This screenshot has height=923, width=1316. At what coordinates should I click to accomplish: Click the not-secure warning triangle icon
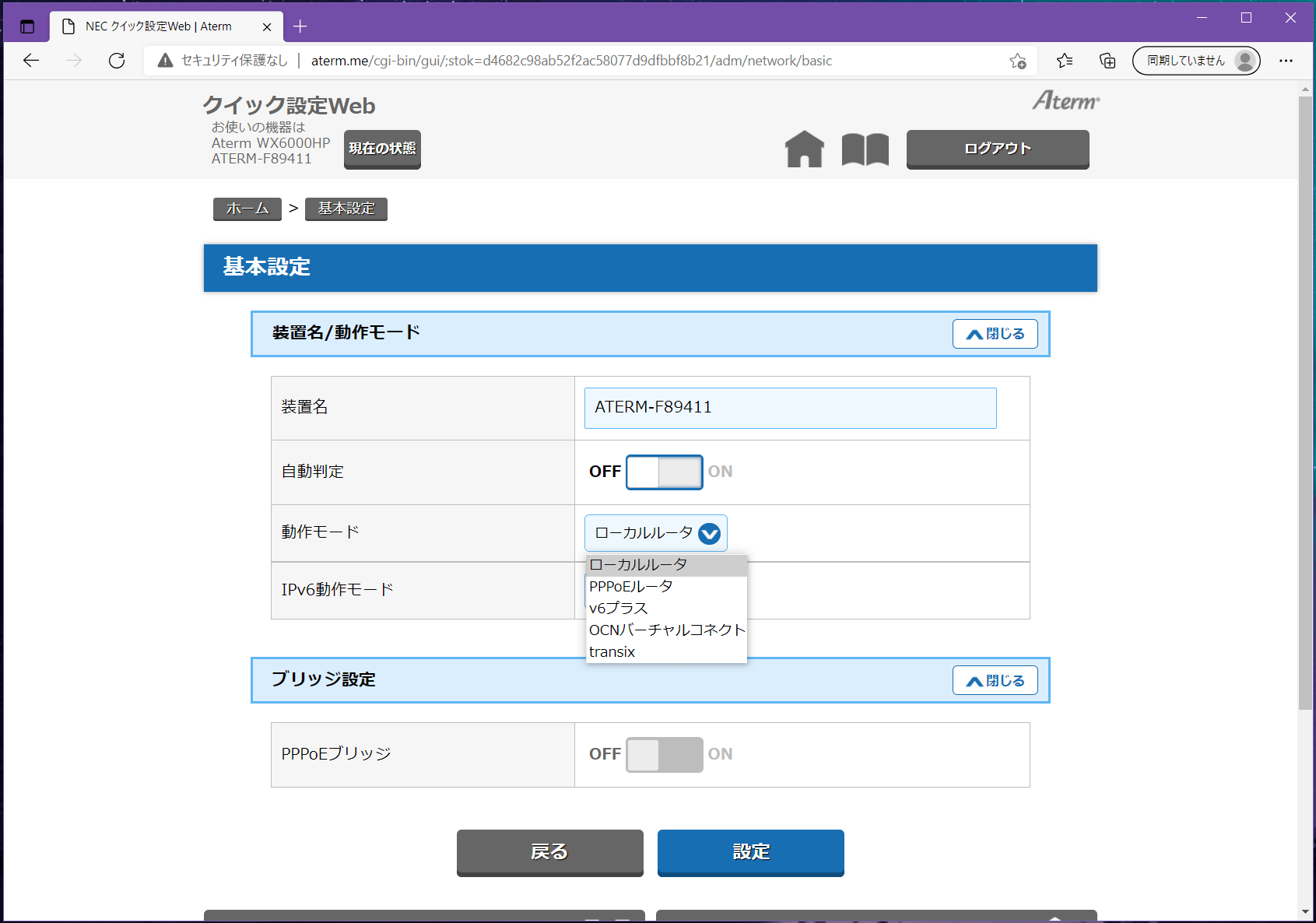165,61
